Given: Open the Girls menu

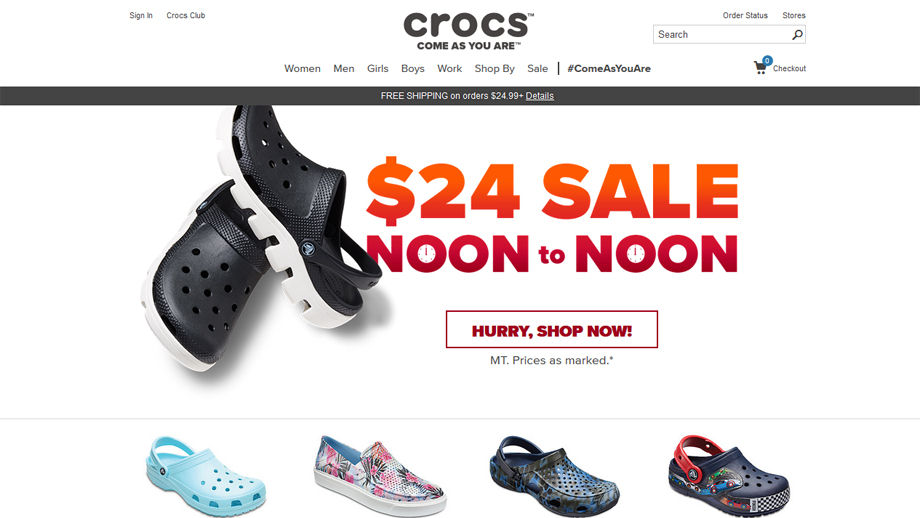Looking at the screenshot, I should pyautogui.click(x=378, y=69).
